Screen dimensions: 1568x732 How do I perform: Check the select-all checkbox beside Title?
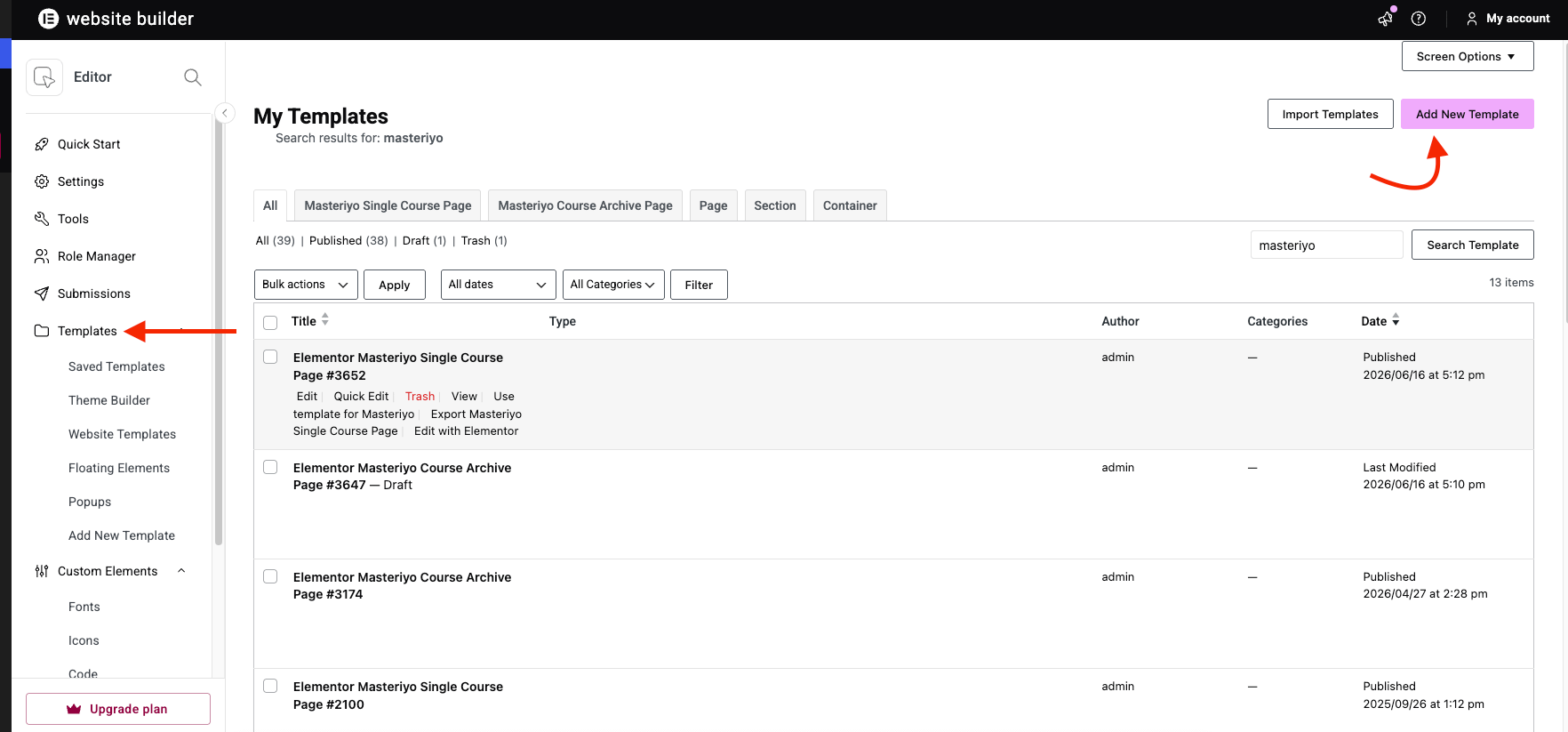pyautogui.click(x=270, y=323)
